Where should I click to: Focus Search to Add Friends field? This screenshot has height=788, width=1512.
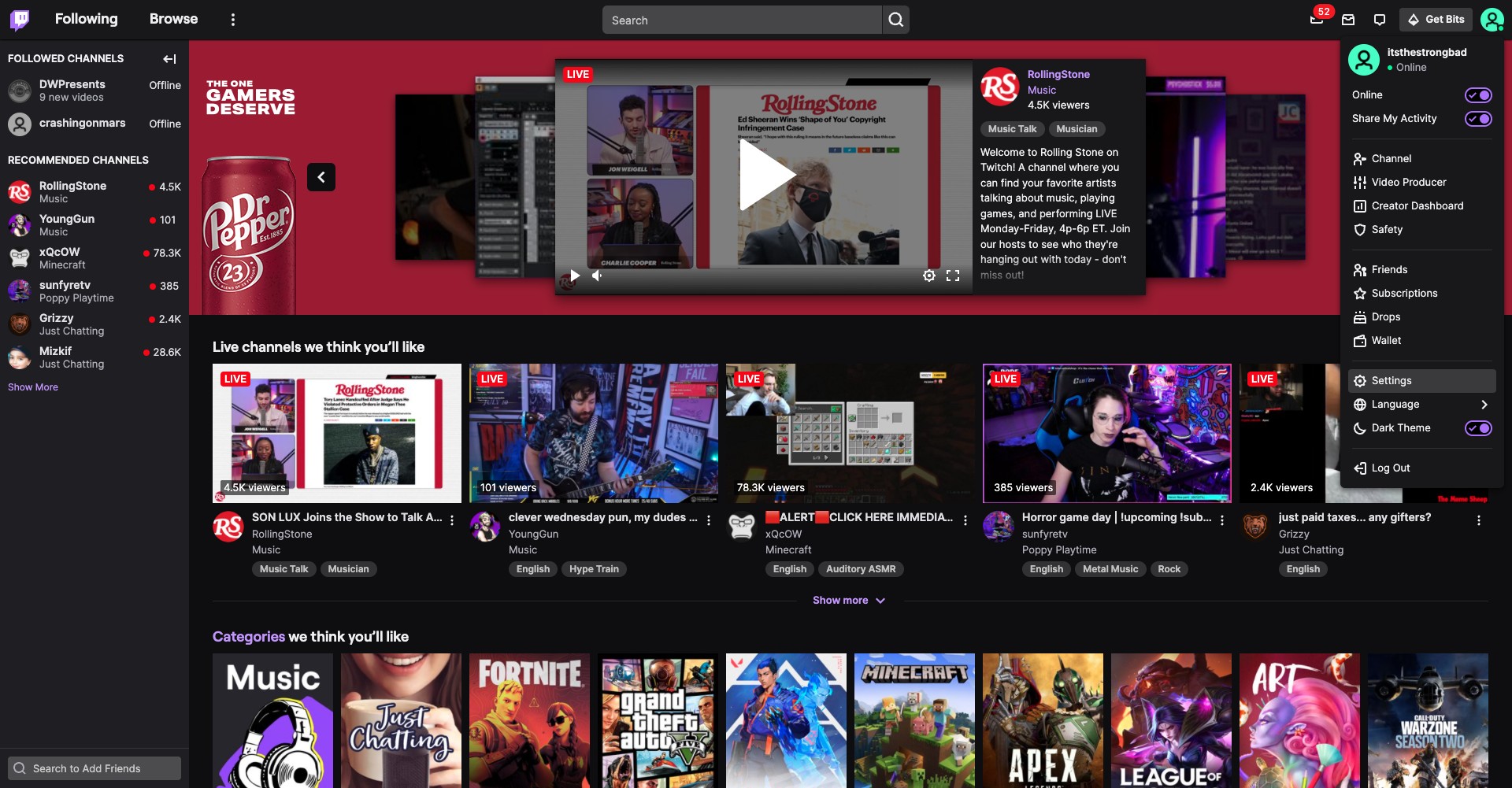coord(94,768)
